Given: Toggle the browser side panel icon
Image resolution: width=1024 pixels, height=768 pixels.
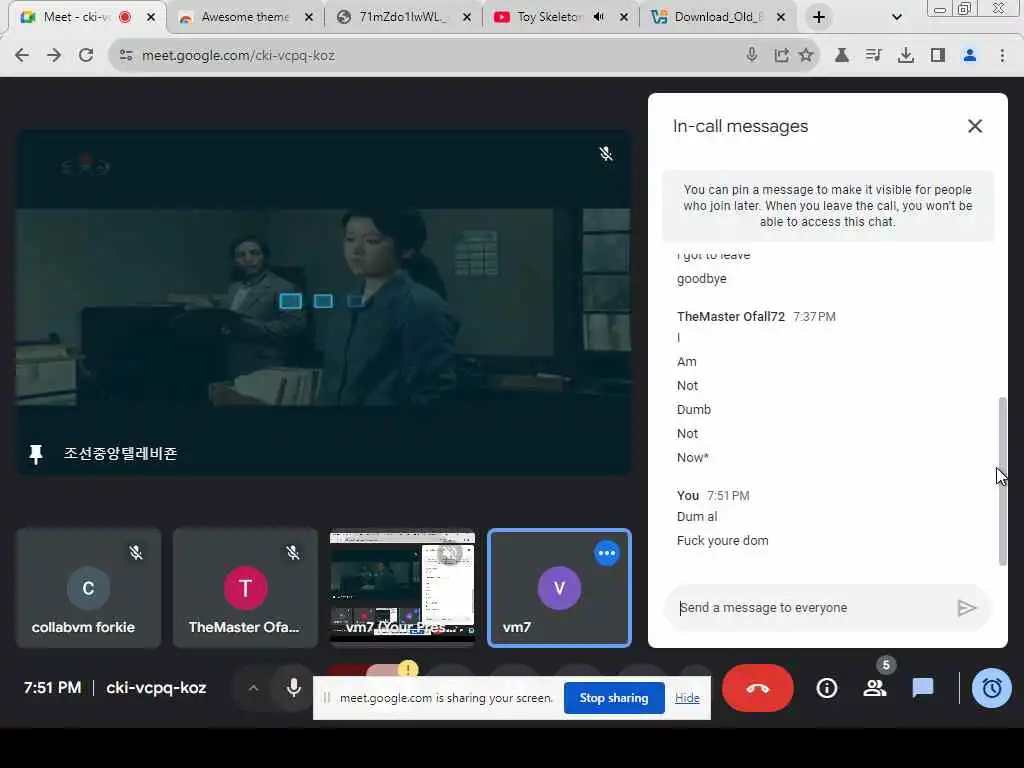Looking at the screenshot, I should pyautogui.click(x=938, y=56).
